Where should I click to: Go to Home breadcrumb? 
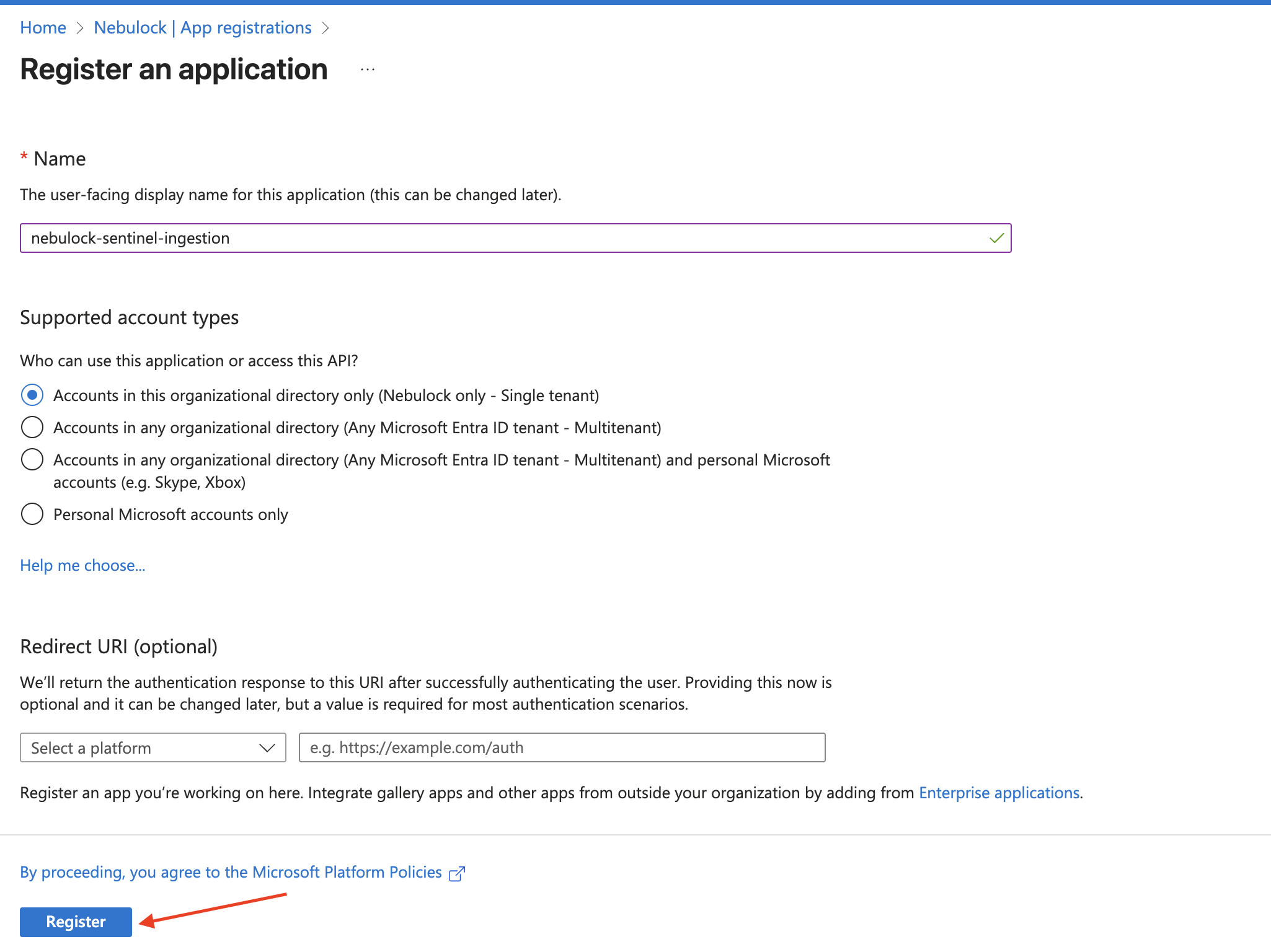click(43, 28)
